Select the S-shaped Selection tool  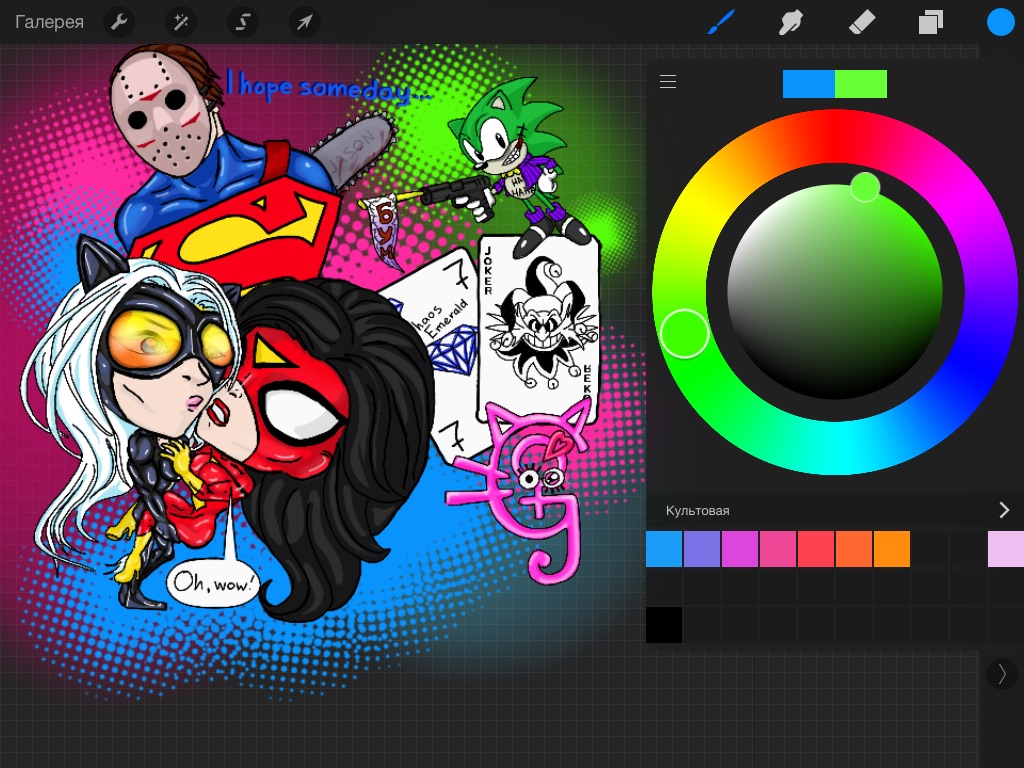coord(242,22)
